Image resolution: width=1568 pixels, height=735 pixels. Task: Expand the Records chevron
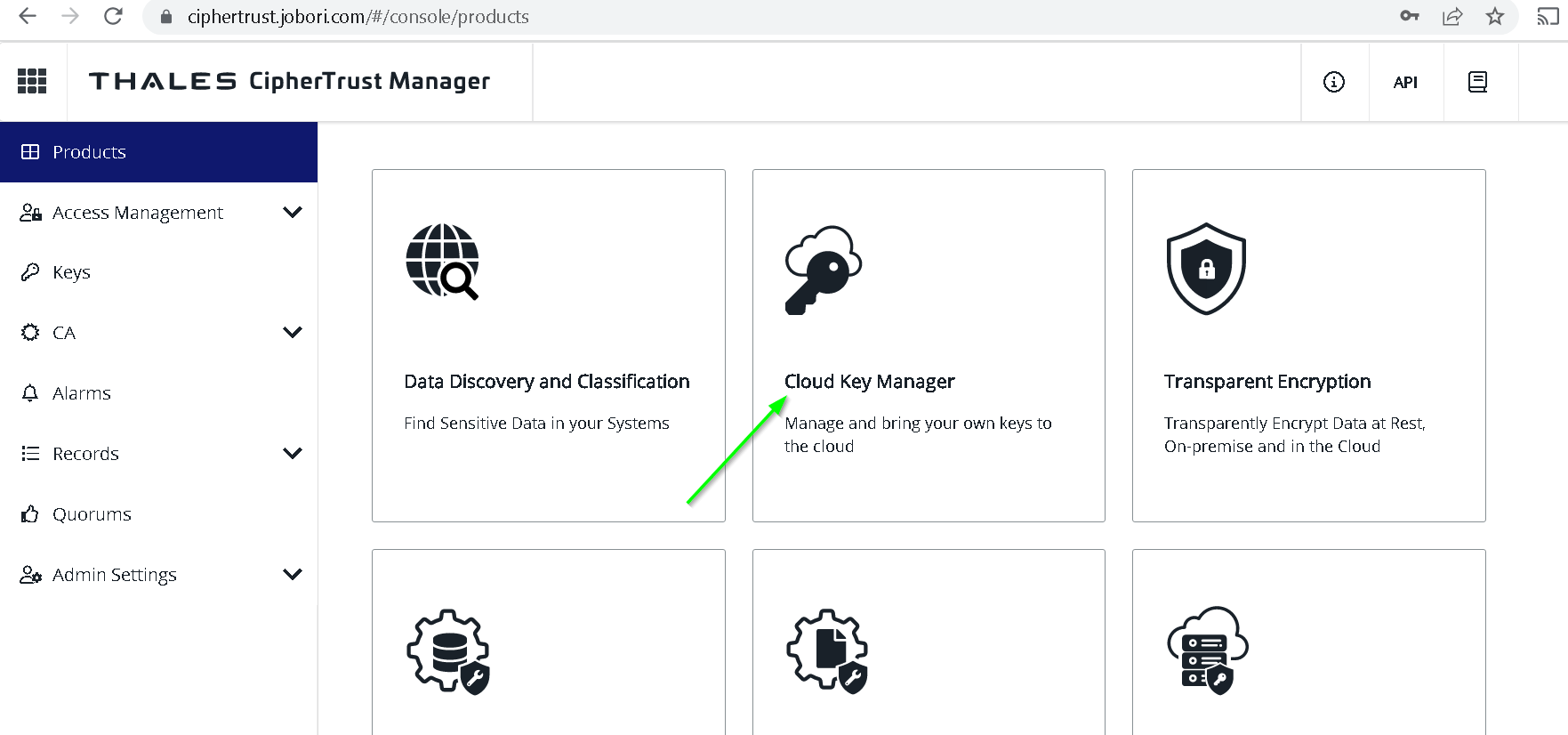click(292, 453)
